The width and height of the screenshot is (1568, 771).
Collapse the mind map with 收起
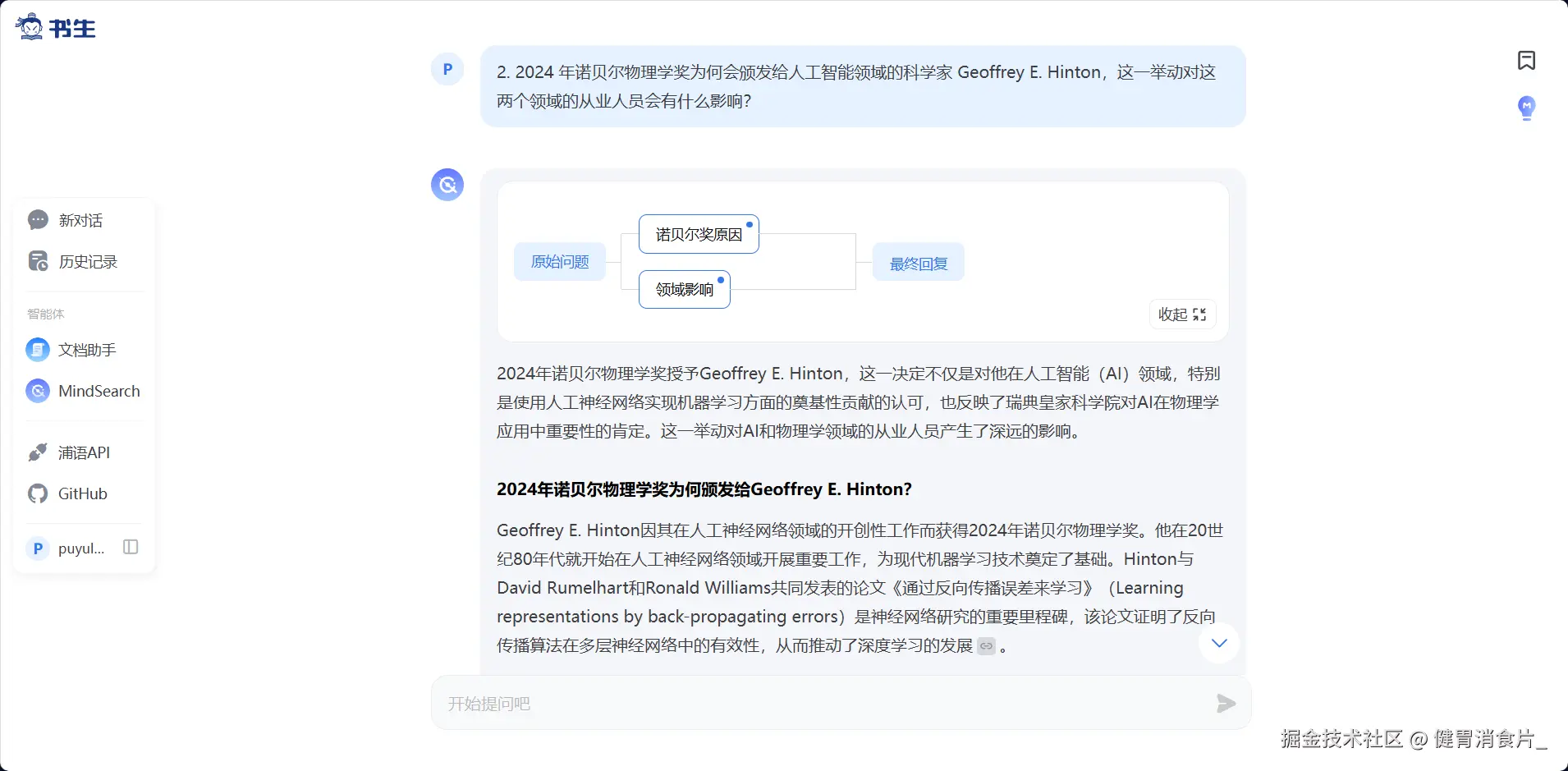click(1182, 314)
